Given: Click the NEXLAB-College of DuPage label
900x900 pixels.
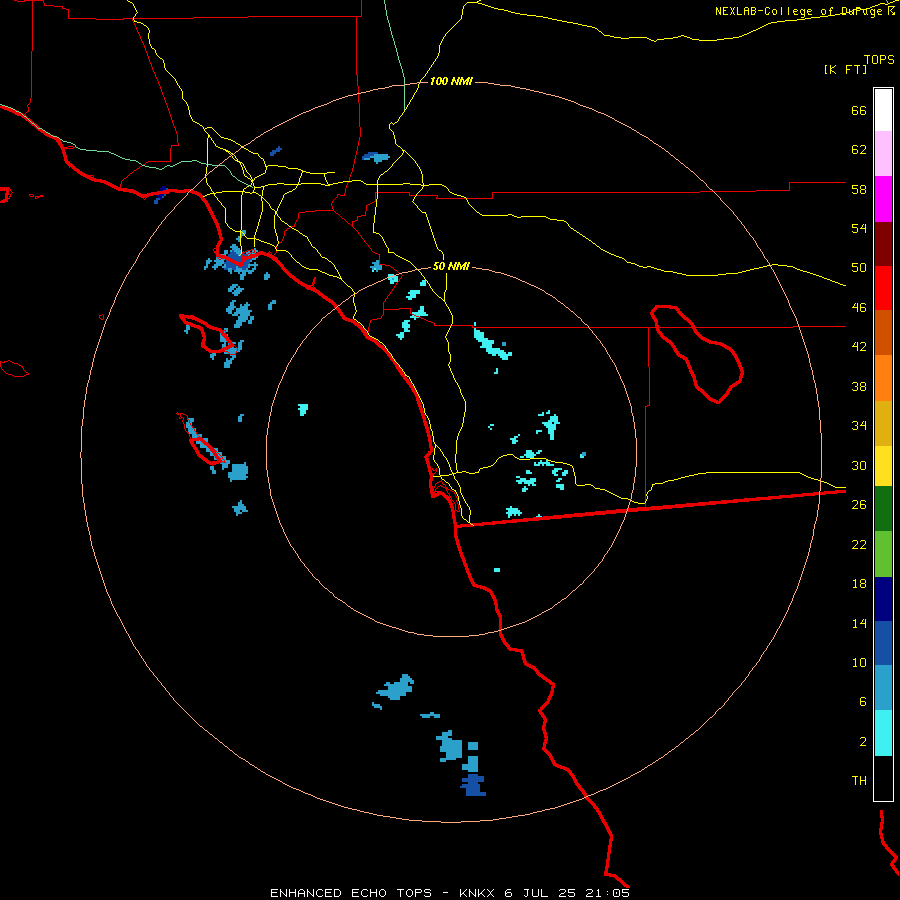Looking at the screenshot, I should click(x=798, y=11).
